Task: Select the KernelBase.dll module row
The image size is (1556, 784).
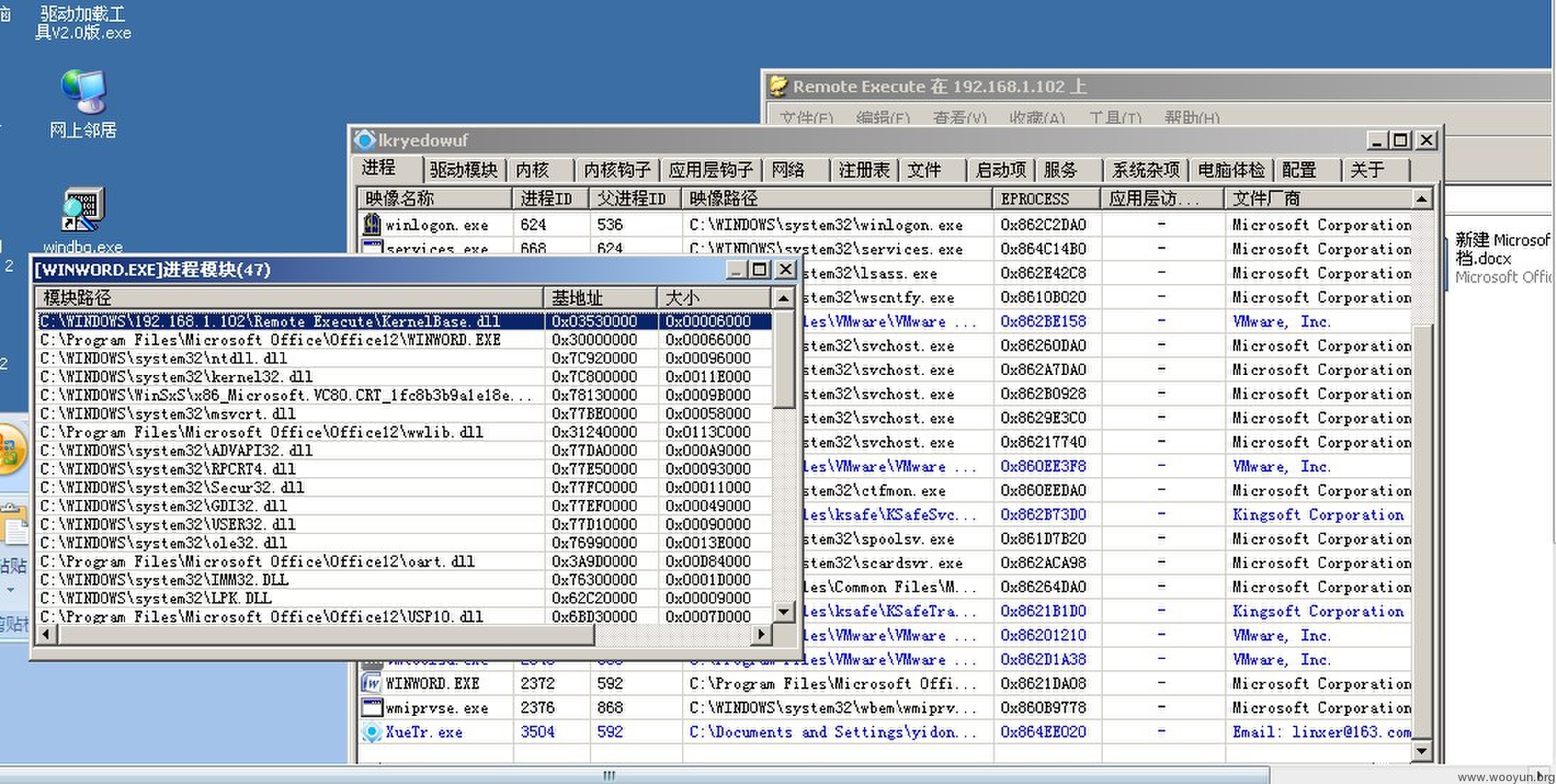Action: [x=404, y=321]
